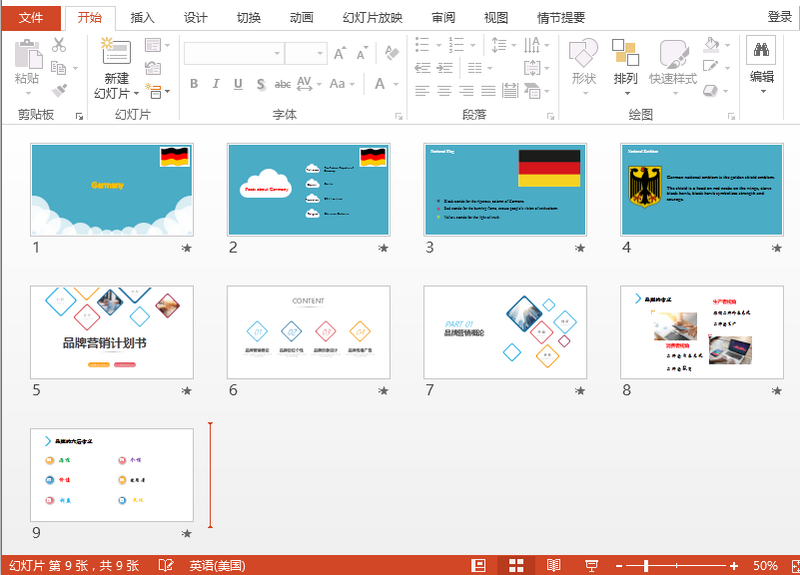800x575 pixels.
Task: Open the font name dropdown
Action: click(277, 53)
